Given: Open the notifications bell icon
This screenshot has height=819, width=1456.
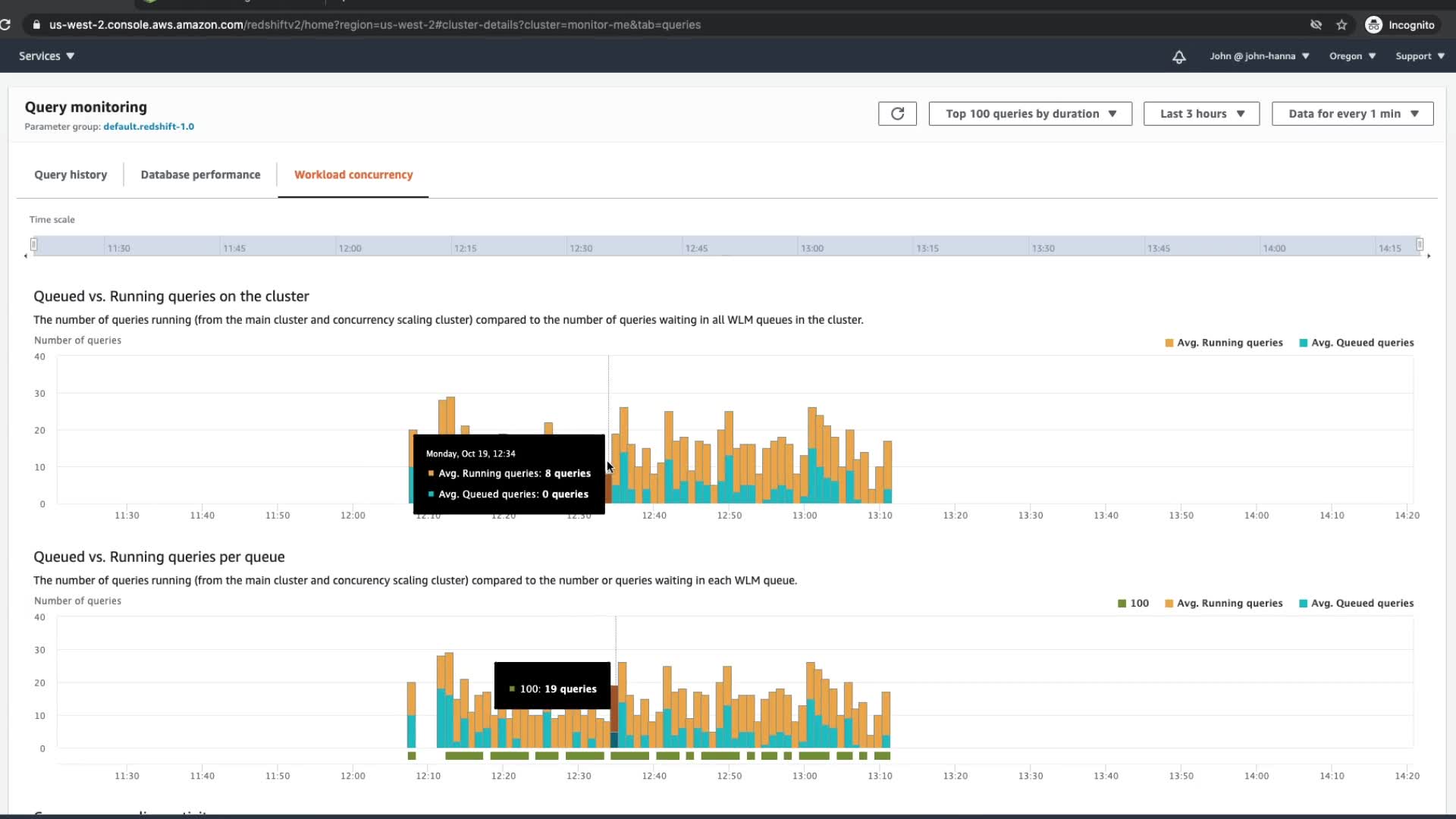Looking at the screenshot, I should [1178, 57].
